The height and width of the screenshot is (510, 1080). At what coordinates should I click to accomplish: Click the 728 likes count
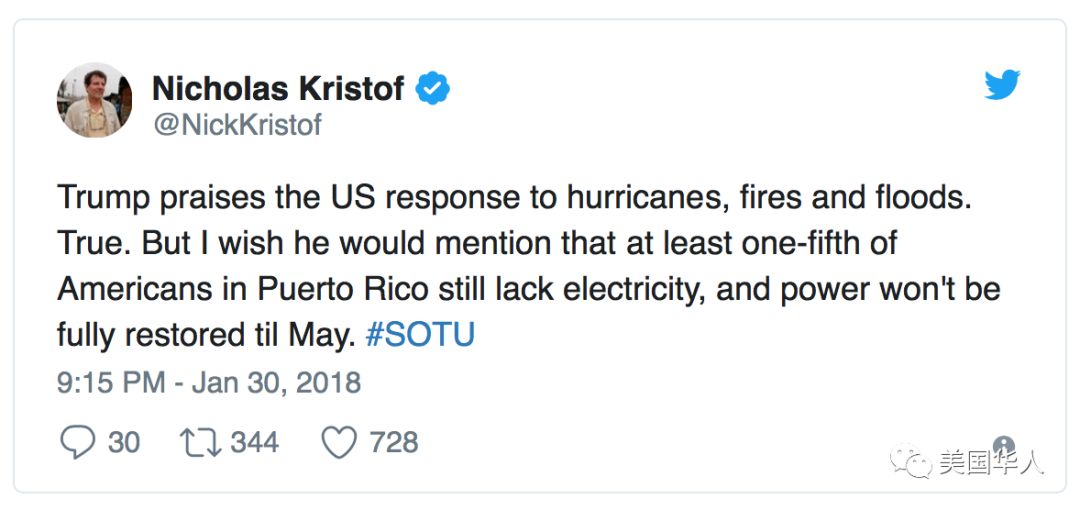pyautogui.click(x=394, y=442)
